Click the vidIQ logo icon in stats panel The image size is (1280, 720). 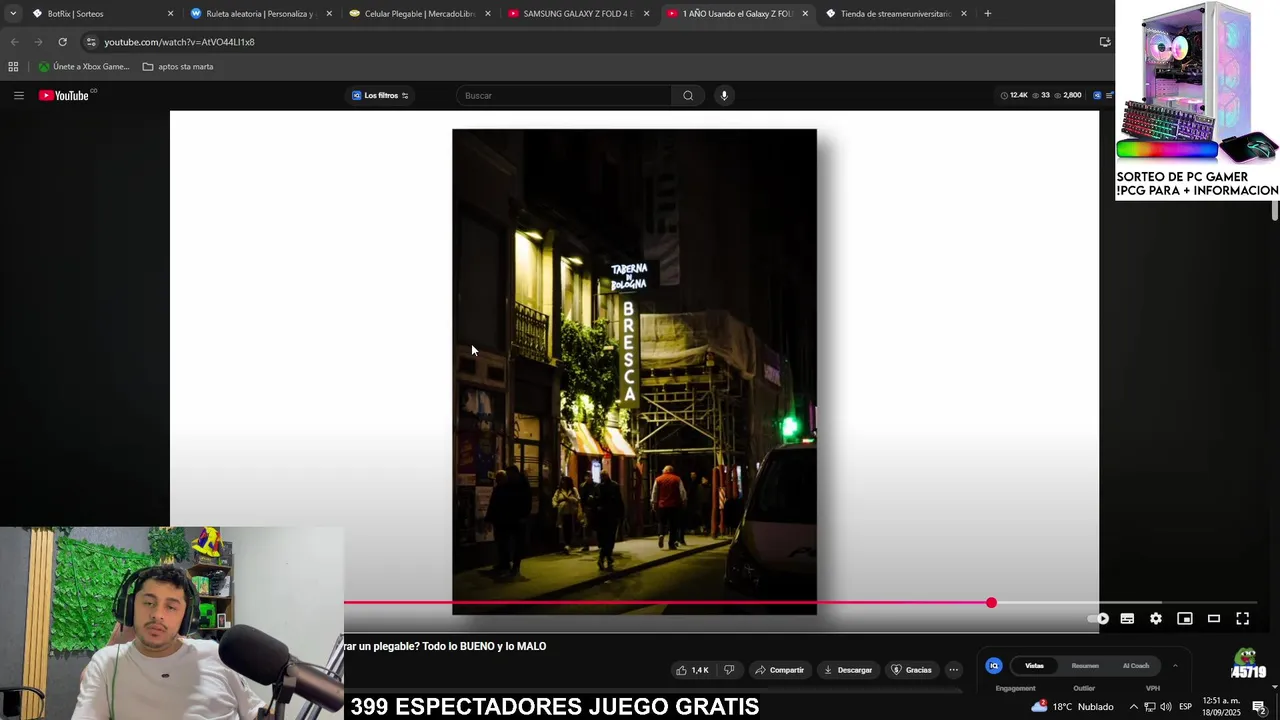click(994, 665)
